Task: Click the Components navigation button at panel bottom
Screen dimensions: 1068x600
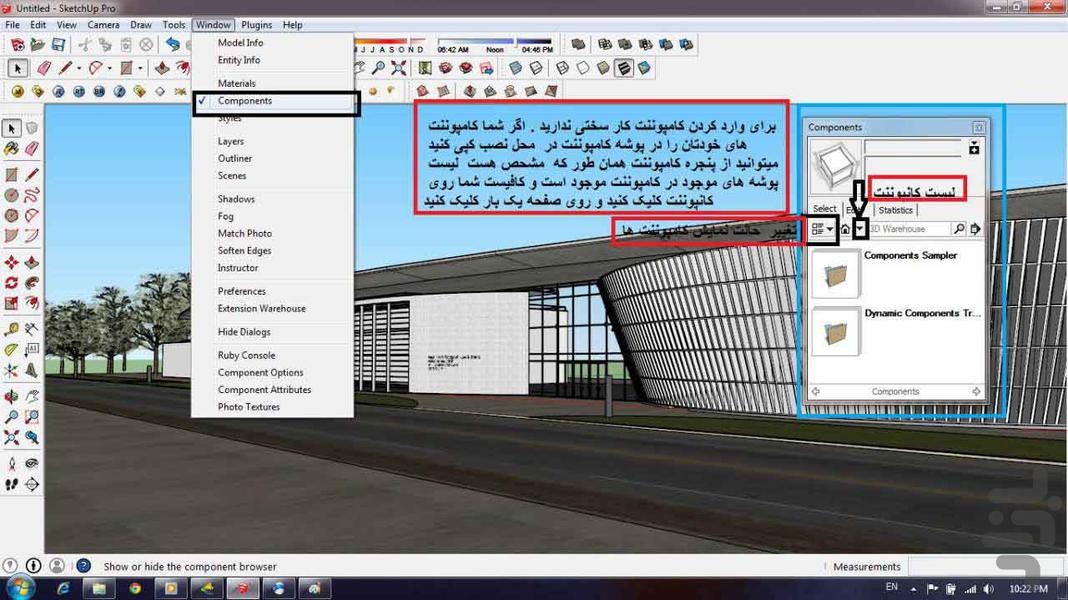Action: (x=895, y=391)
